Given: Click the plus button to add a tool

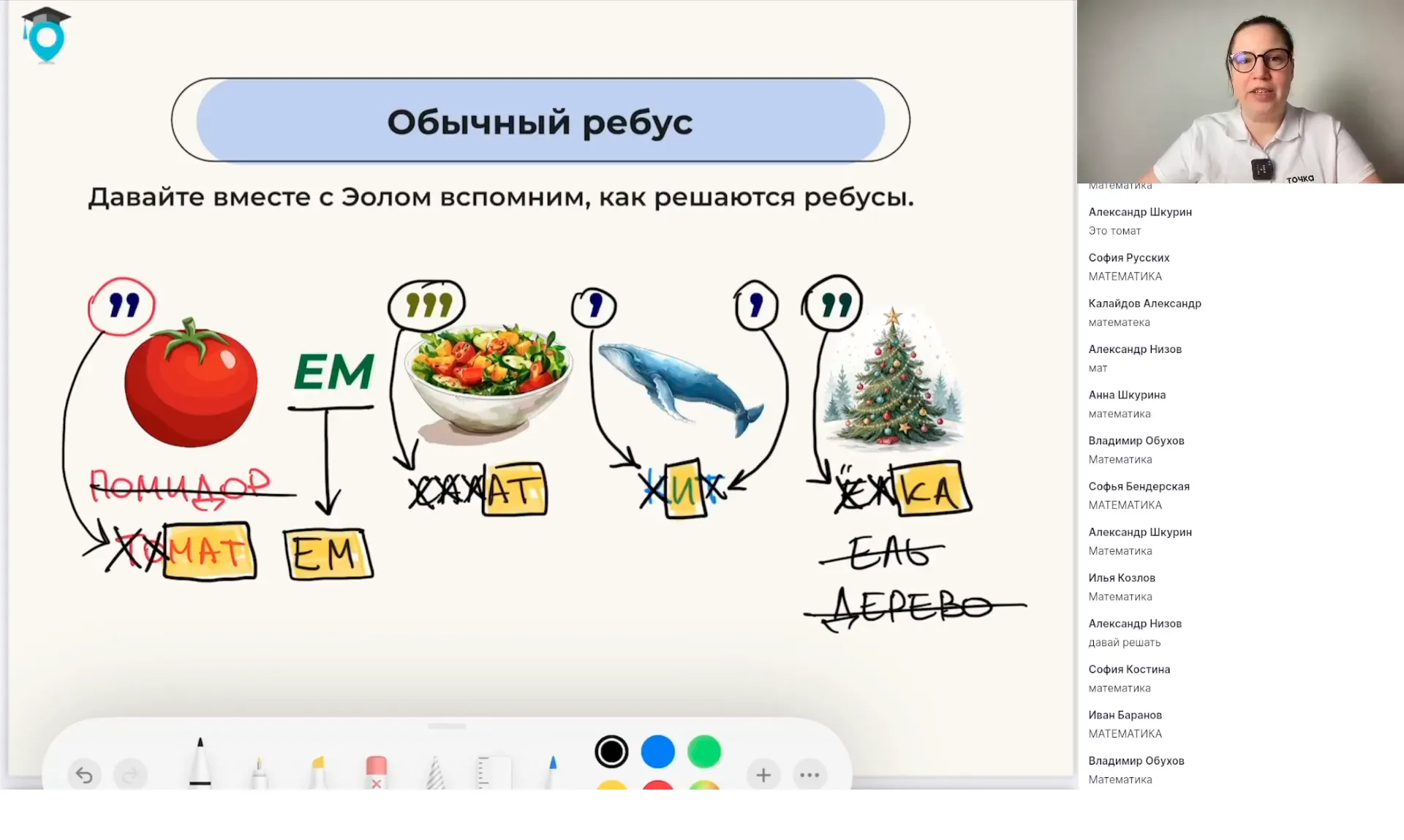Looking at the screenshot, I should (763, 774).
